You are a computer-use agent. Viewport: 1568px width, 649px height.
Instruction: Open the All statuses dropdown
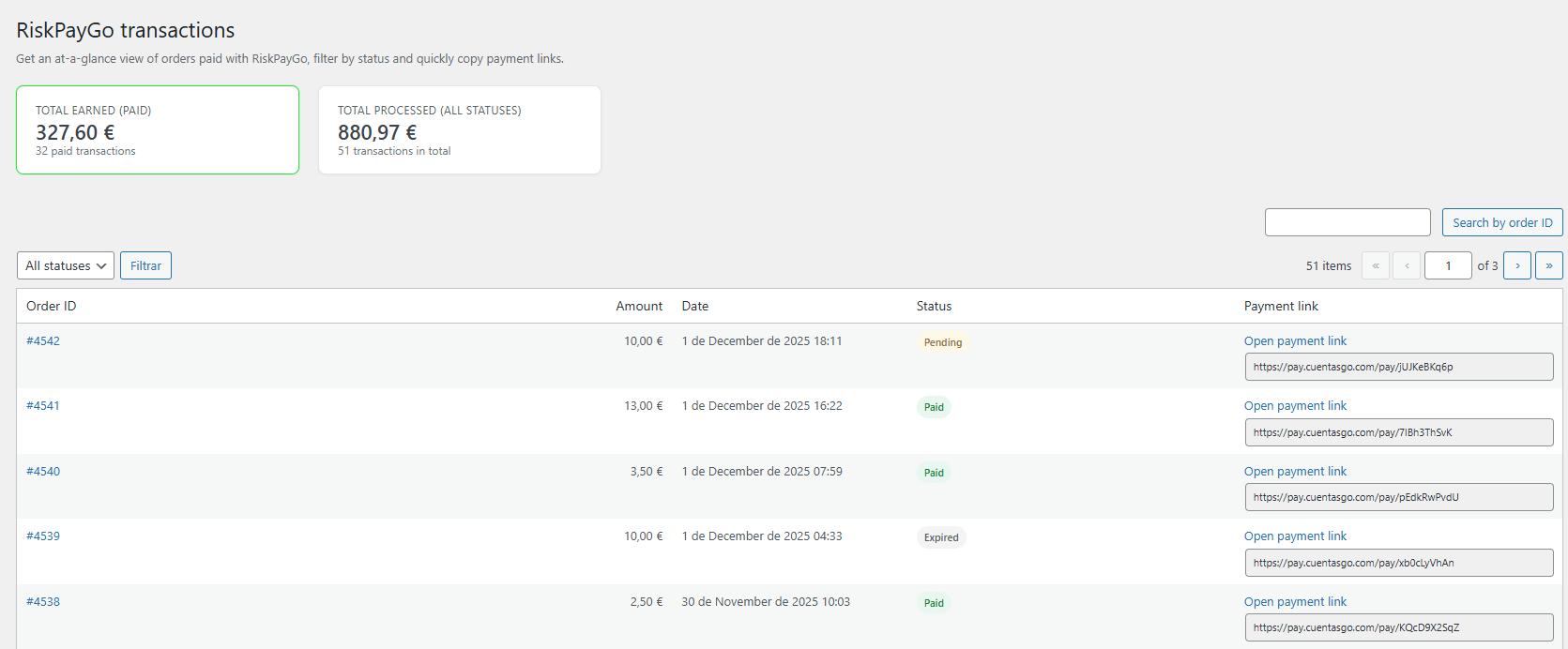[x=66, y=265]
